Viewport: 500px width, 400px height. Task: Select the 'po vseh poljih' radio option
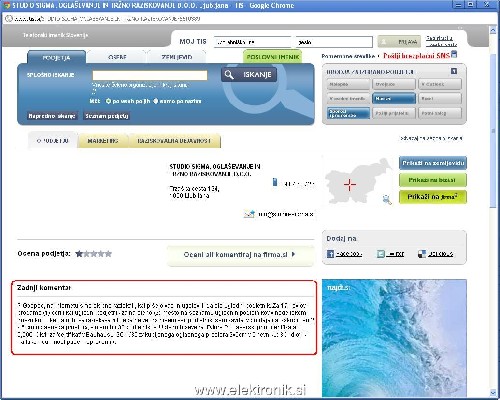[x=108, y=101]
